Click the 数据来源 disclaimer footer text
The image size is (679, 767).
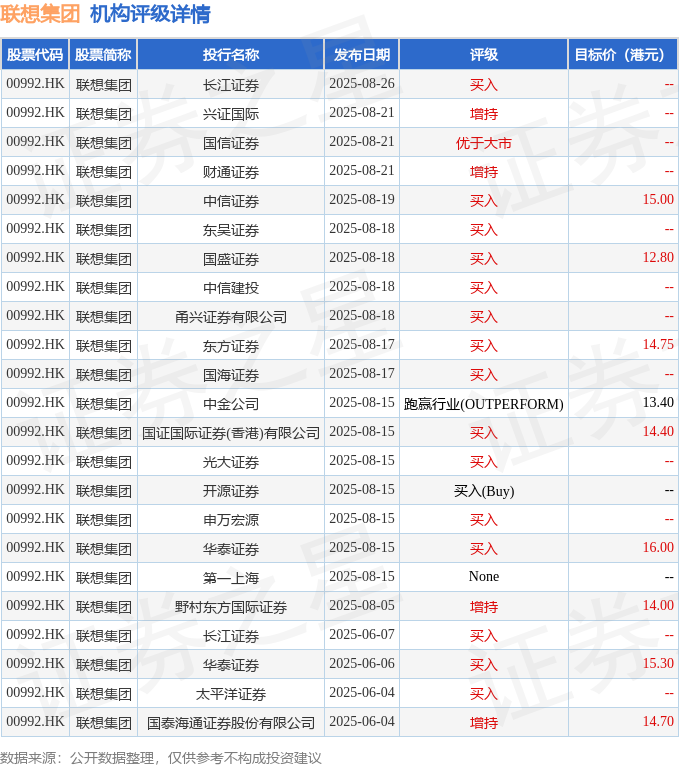coord(160,758)
